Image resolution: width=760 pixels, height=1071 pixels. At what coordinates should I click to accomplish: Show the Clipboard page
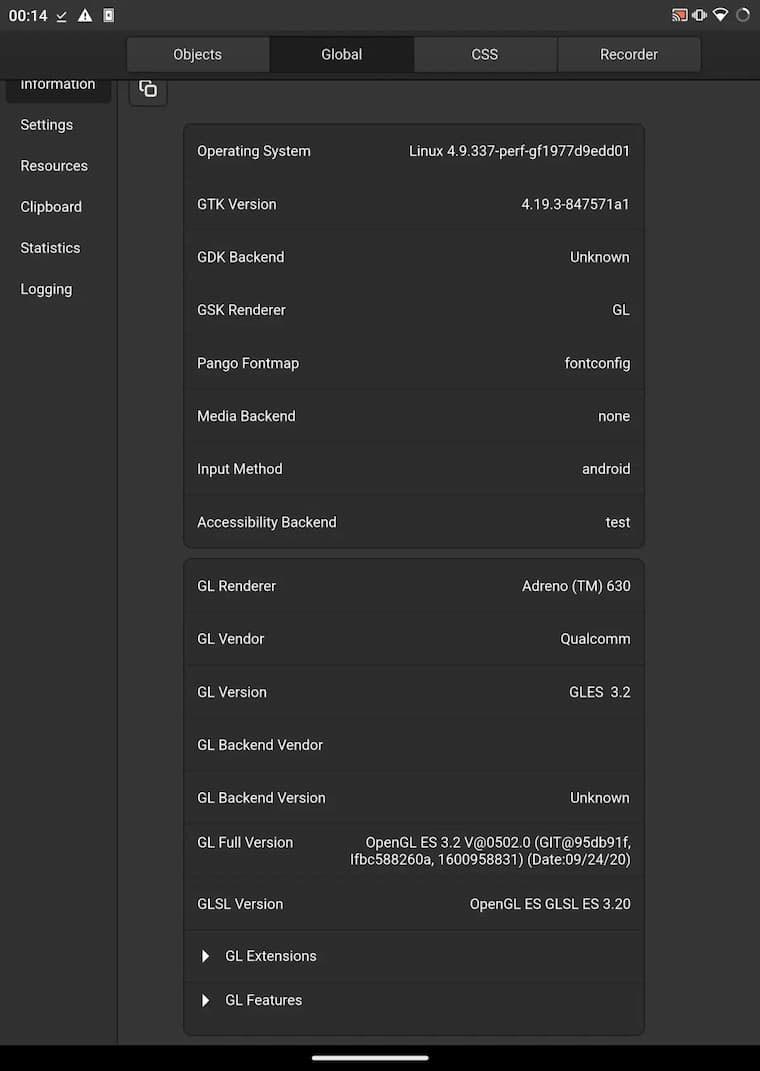pyautogui.click(x=51, y=207)
